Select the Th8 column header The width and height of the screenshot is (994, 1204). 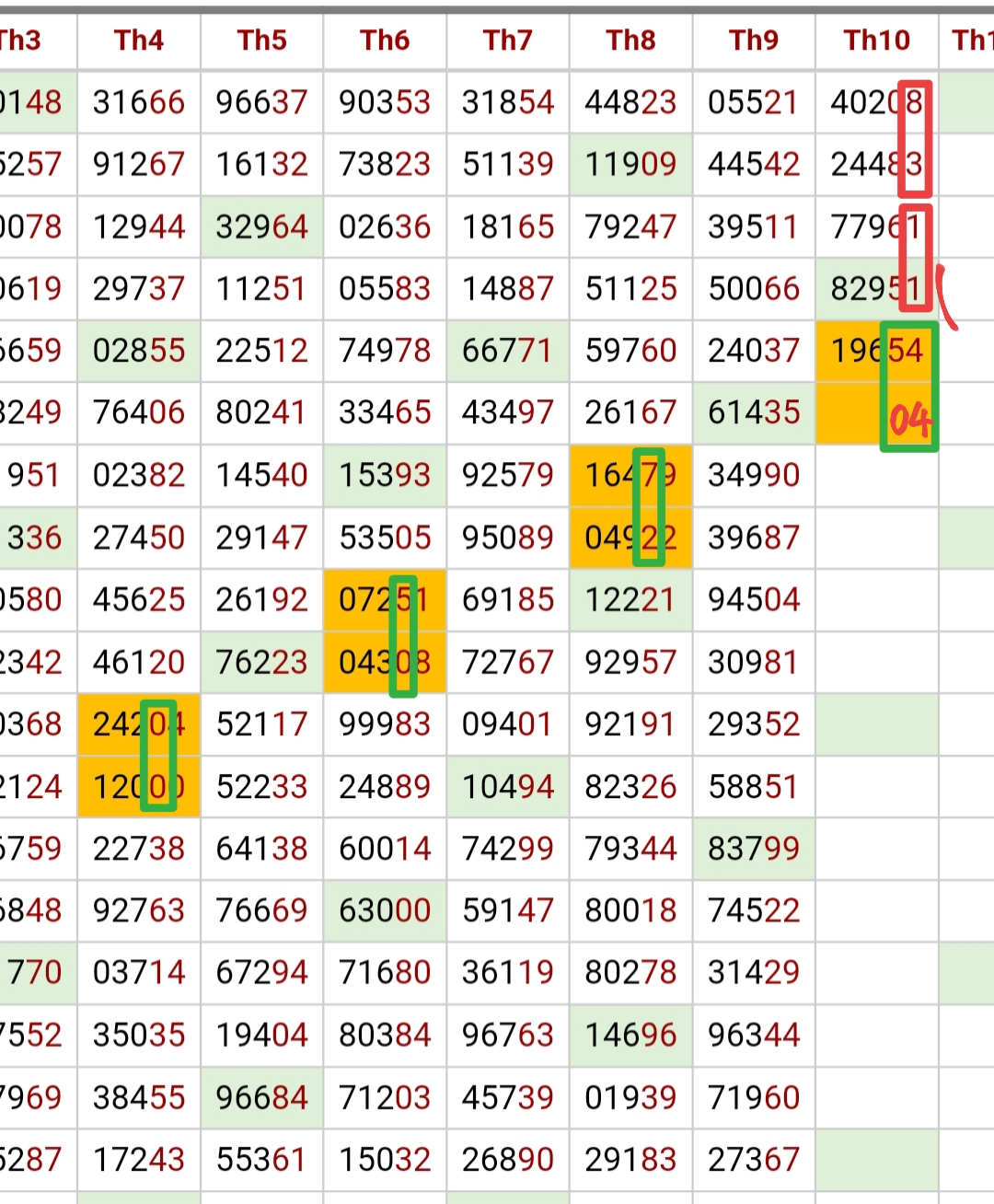pos(631,40)
